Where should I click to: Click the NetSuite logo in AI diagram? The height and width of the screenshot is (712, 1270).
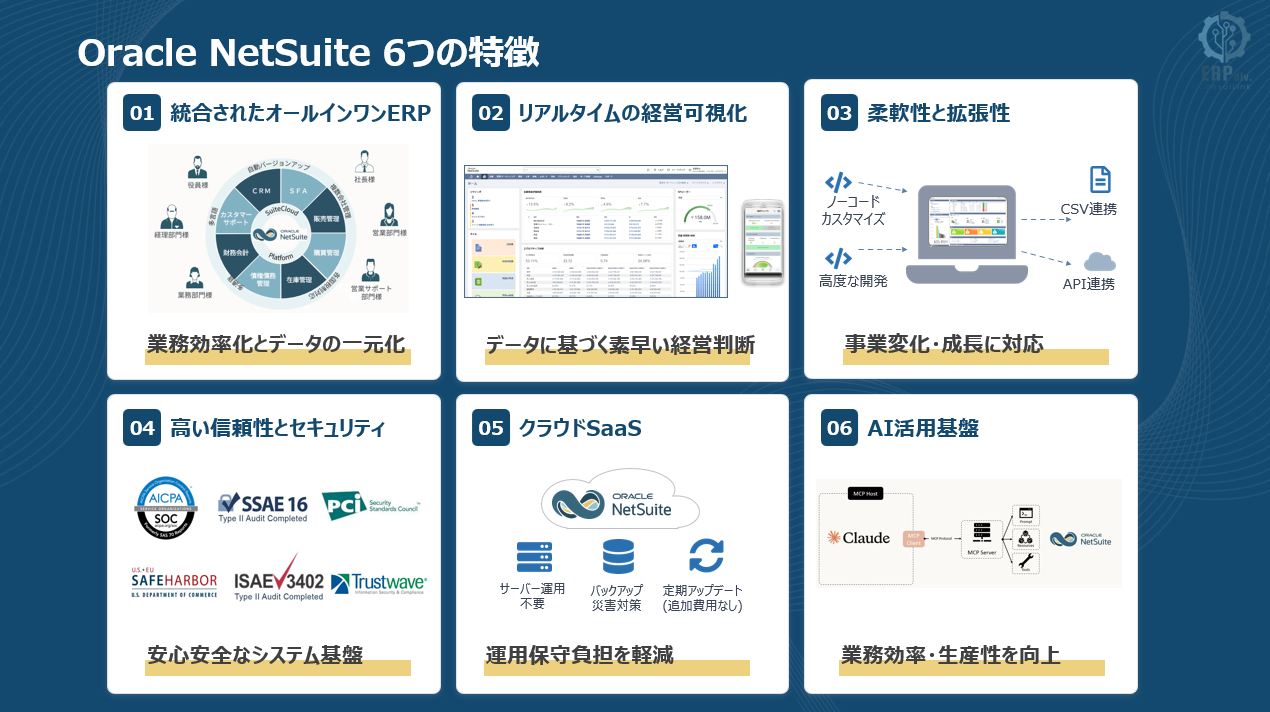tap(1080, 539)
